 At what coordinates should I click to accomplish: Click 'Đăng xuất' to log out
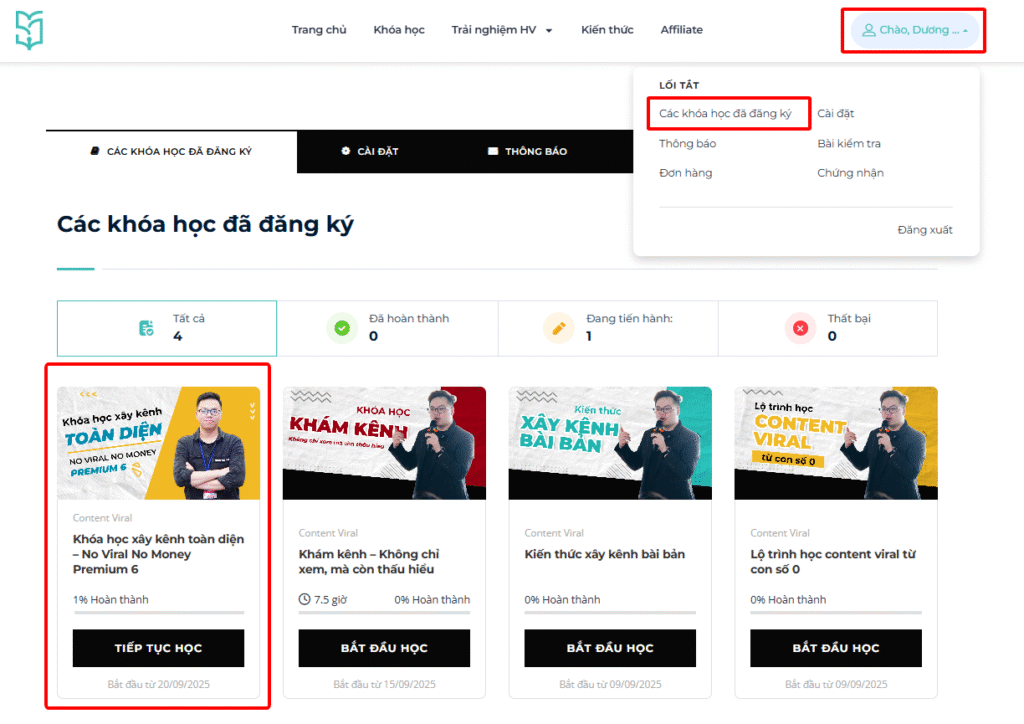(924, 230)
